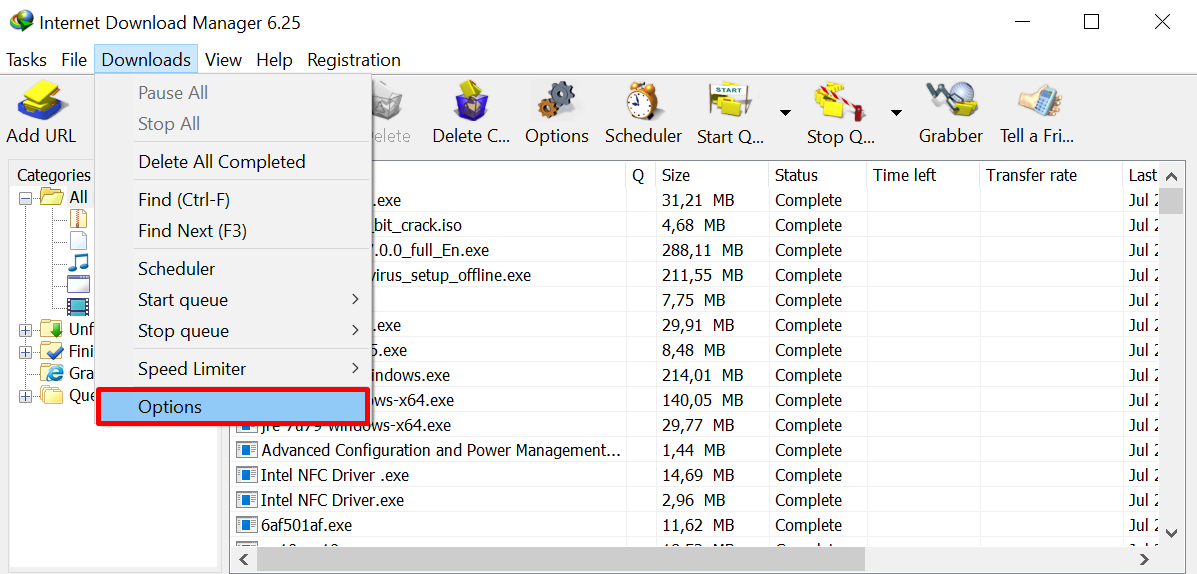Select the Music note category icon
This screenshot has width=1197, height=574.
(x=79, y=263)
